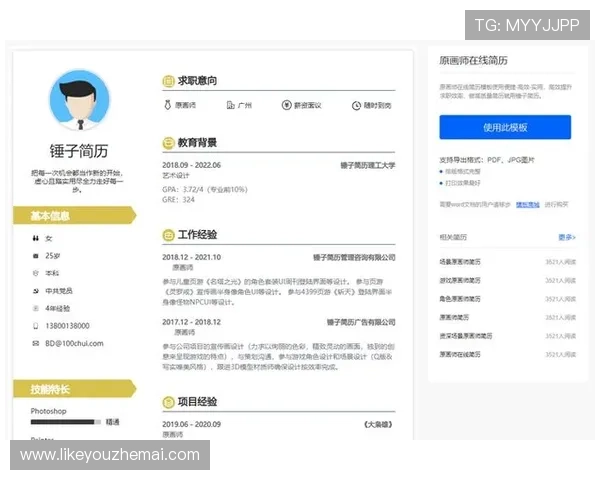Click the job position tie icon
Screen dimensions: 600x480
(167, 105)
